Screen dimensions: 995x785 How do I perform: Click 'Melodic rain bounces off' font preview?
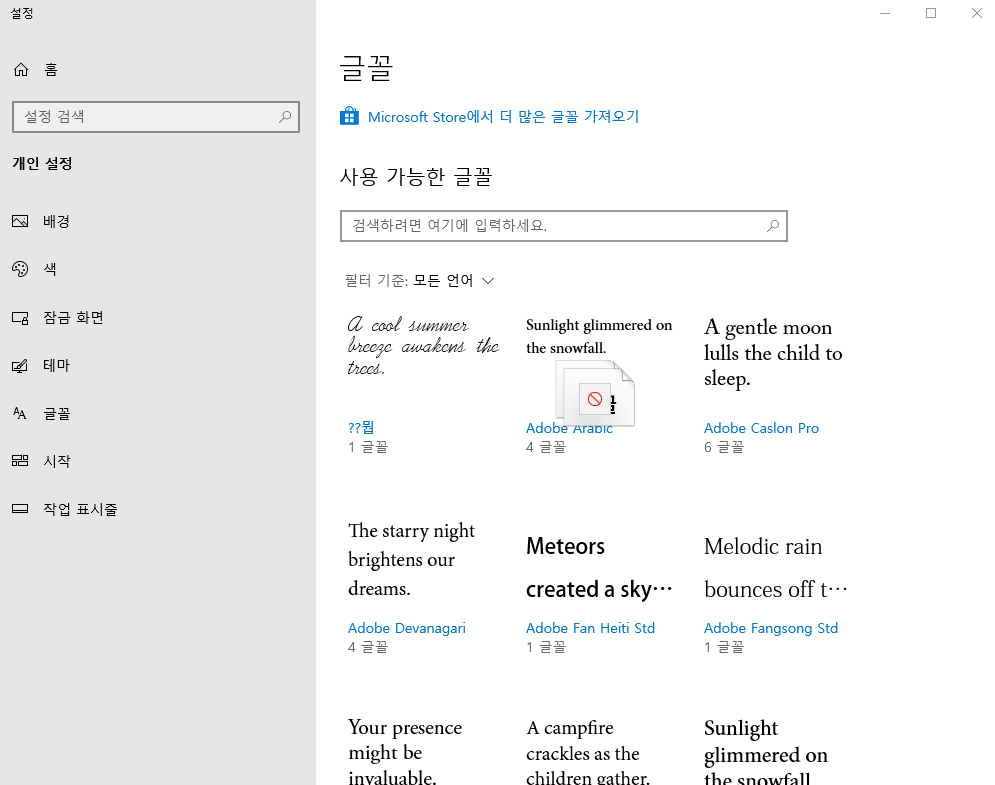[x=775, y=567]
